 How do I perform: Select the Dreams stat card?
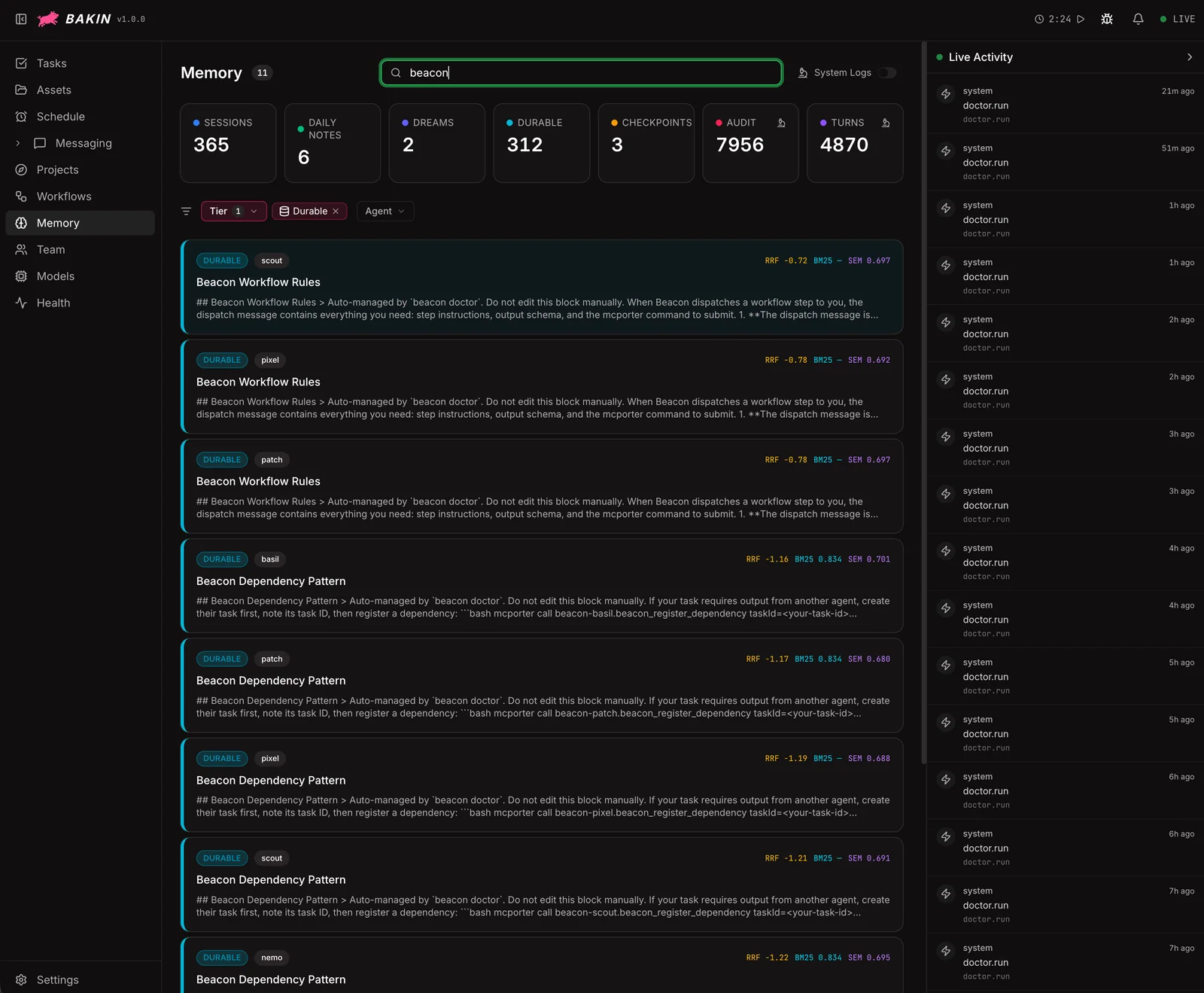437,143
